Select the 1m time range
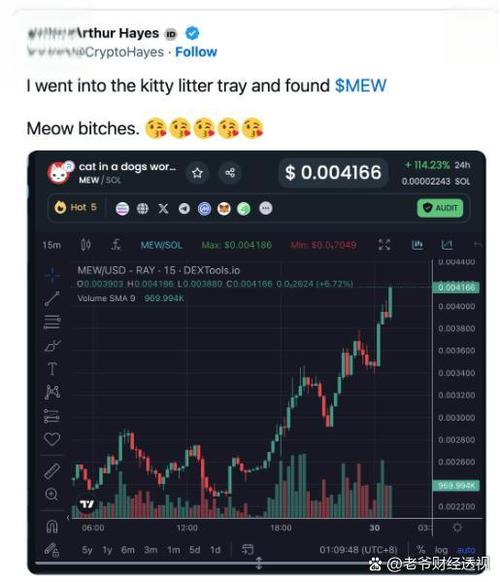Viewport: 500px width, 582px height. click(x=173, y=550)
